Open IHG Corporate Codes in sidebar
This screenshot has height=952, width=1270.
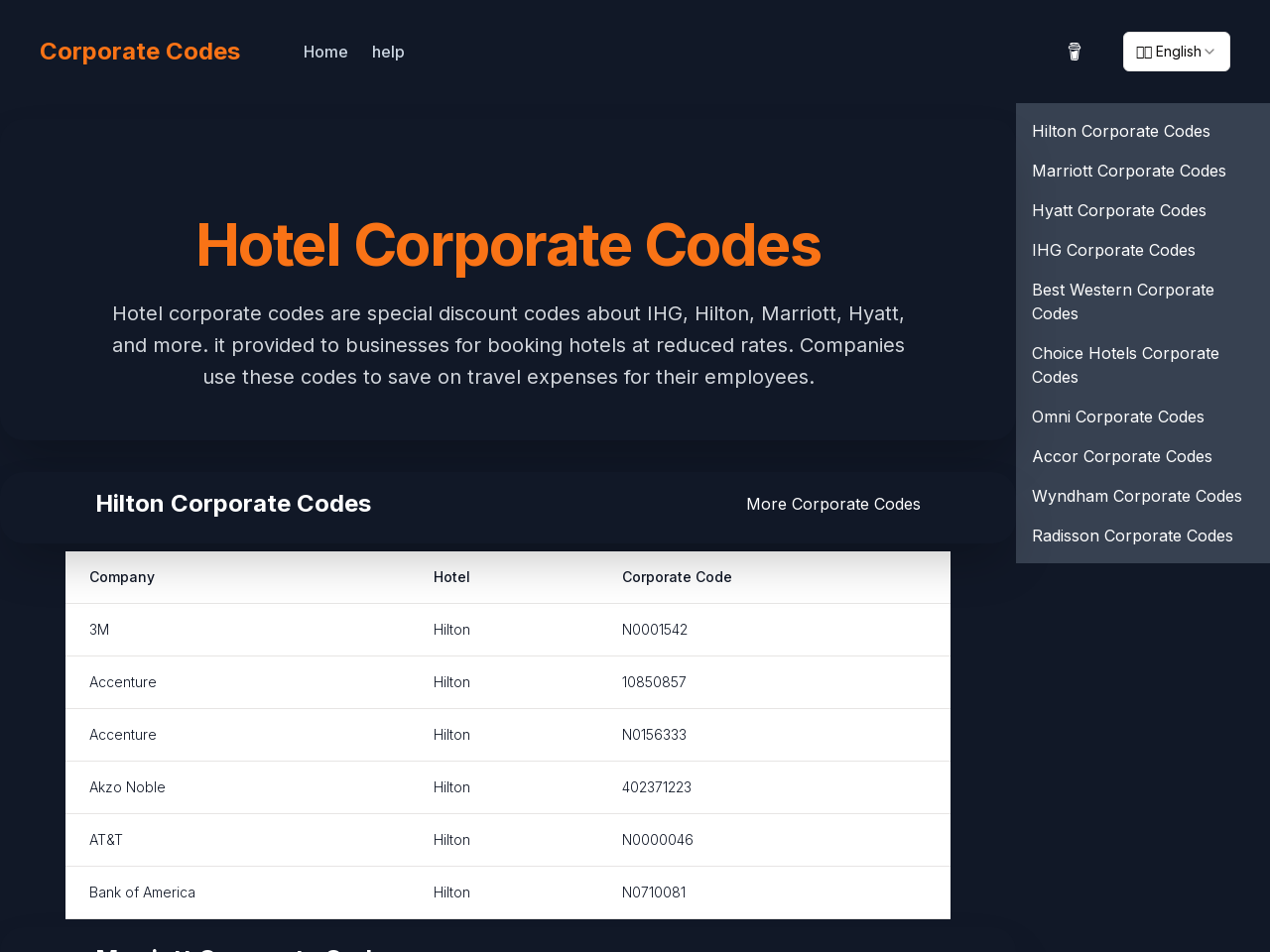[x=1113, y=248]
